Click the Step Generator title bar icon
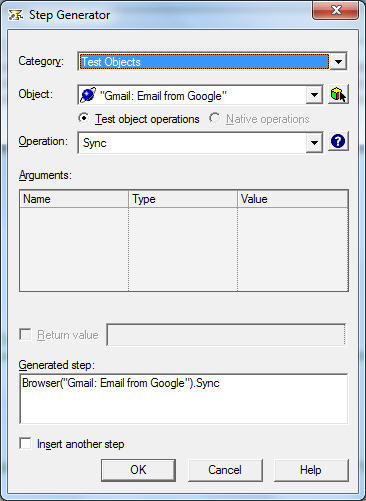366x501 pixels. (x=16, y=15)
